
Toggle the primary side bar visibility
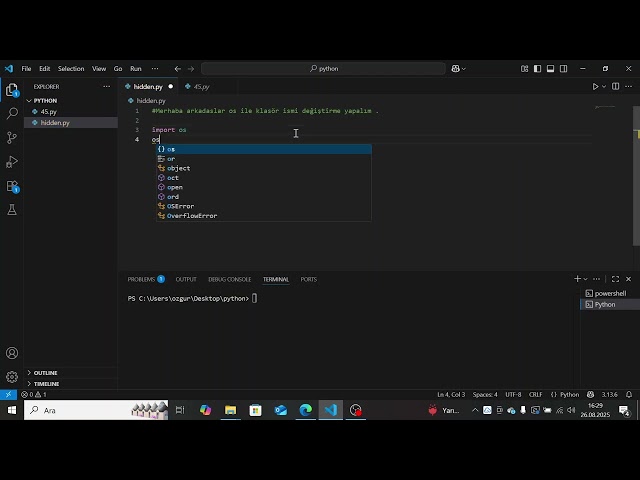(x=538, y=69)
